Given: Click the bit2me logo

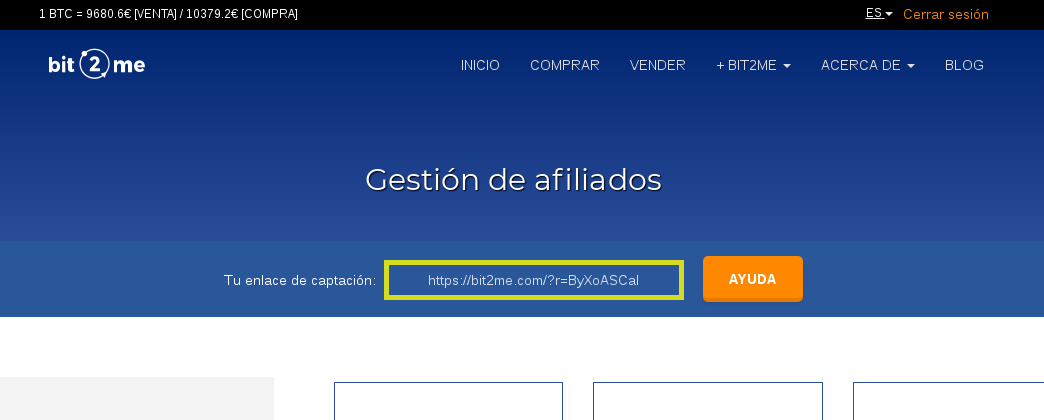Looking at the screenshot, I should 97,65.
